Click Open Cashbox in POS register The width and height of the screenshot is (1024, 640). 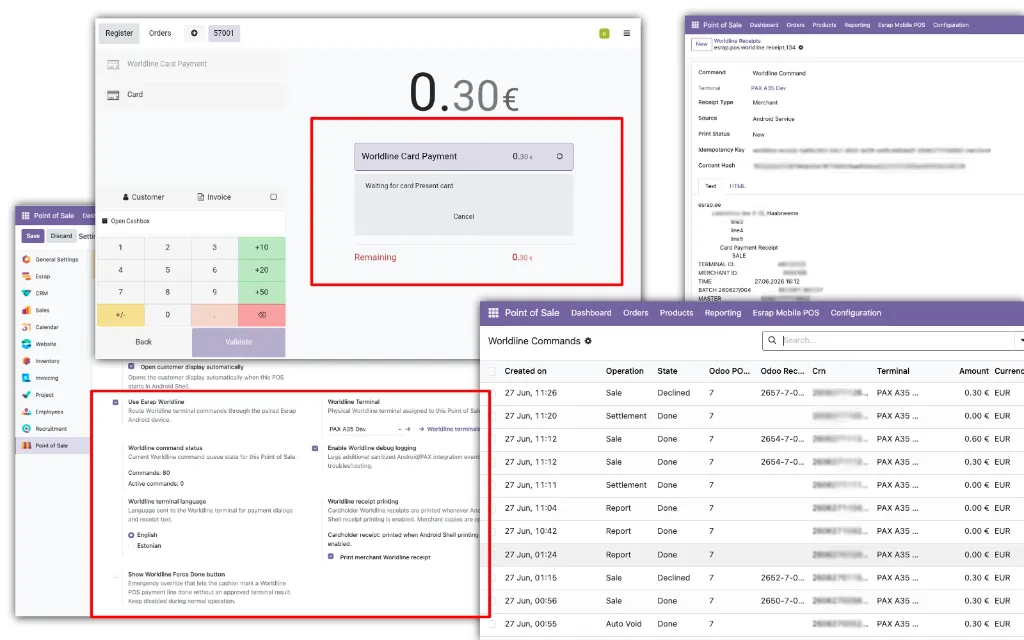click(x=126, y=221)
